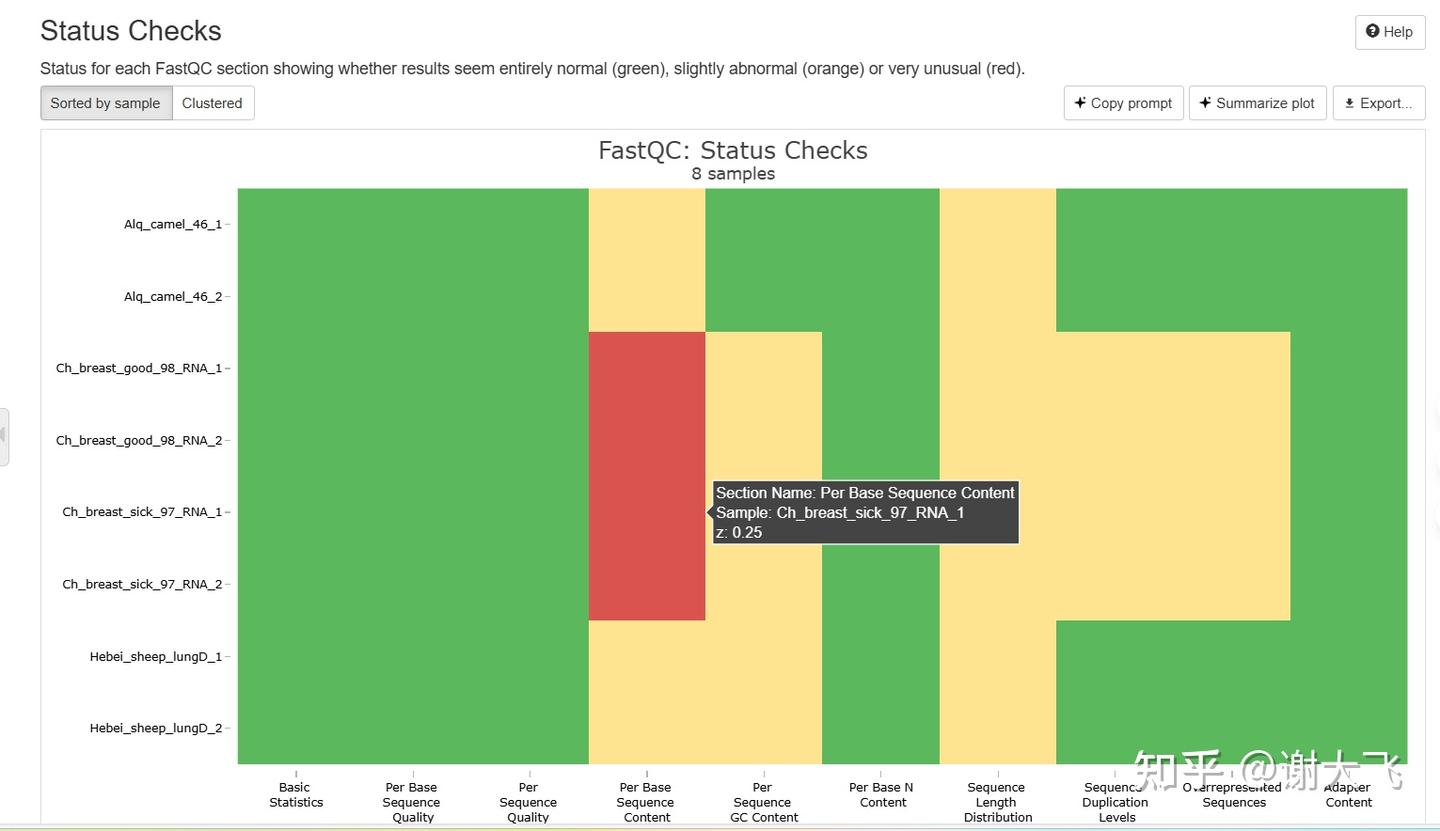The height and width of the screenshot is (831, 1440).
Task: Click green Basic Statistics cell for Alq_camel_46_1
Action: (x=296, y=224)
